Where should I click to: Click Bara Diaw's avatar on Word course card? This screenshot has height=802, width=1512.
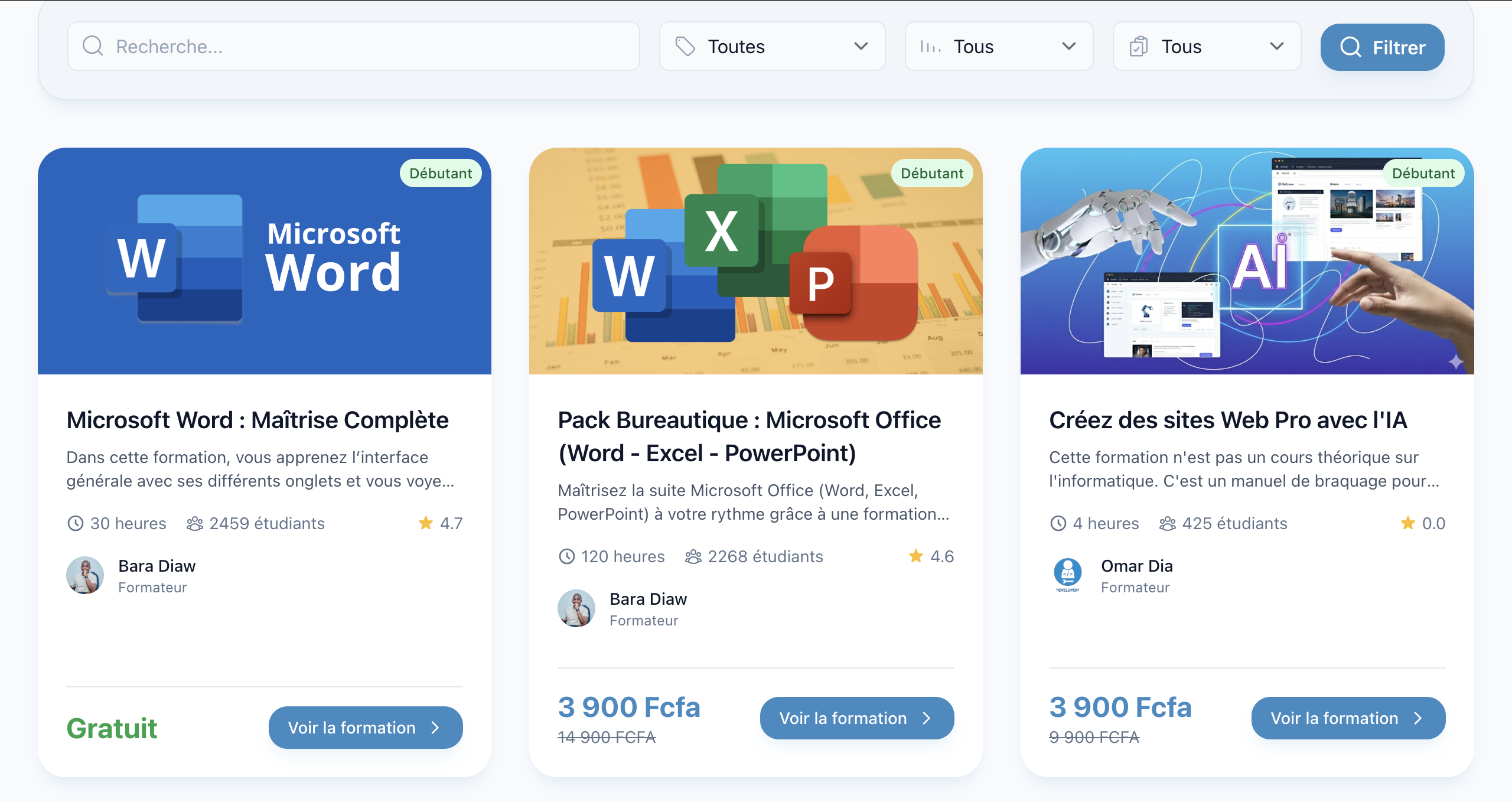click(x=85, y=575)
